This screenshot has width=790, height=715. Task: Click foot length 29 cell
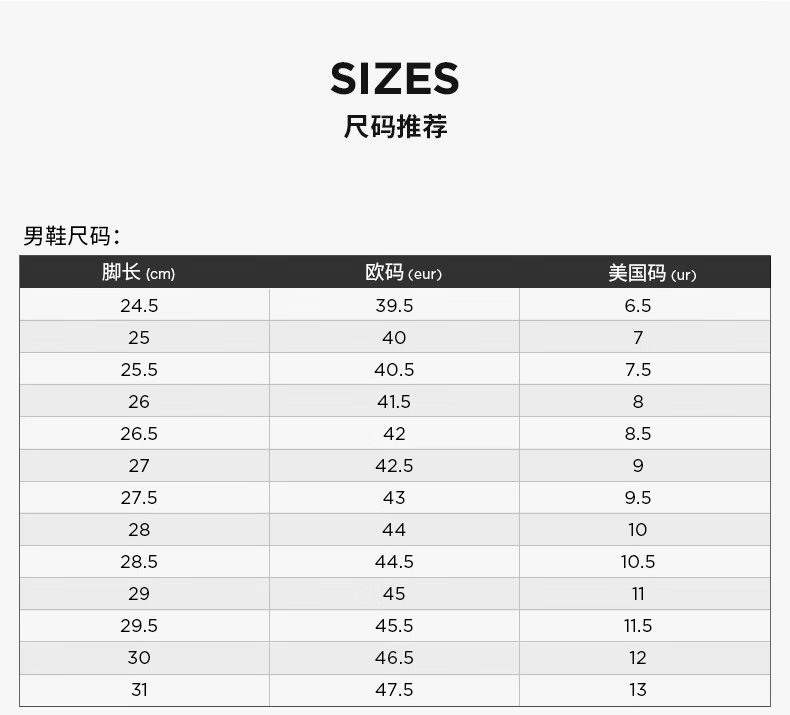[x=139, y=594]
